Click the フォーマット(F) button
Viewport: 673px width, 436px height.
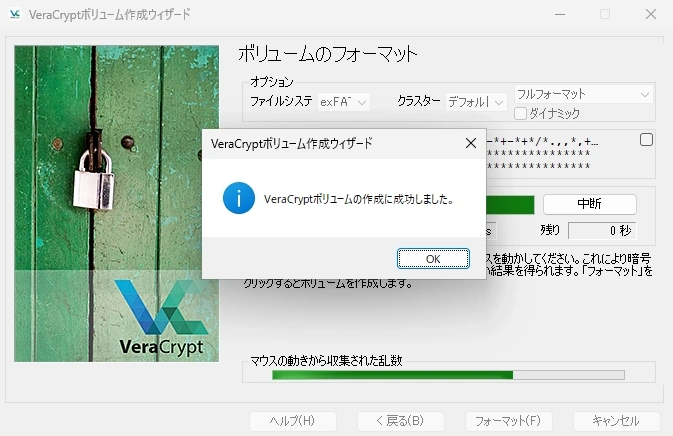click(x=509, y=421)
